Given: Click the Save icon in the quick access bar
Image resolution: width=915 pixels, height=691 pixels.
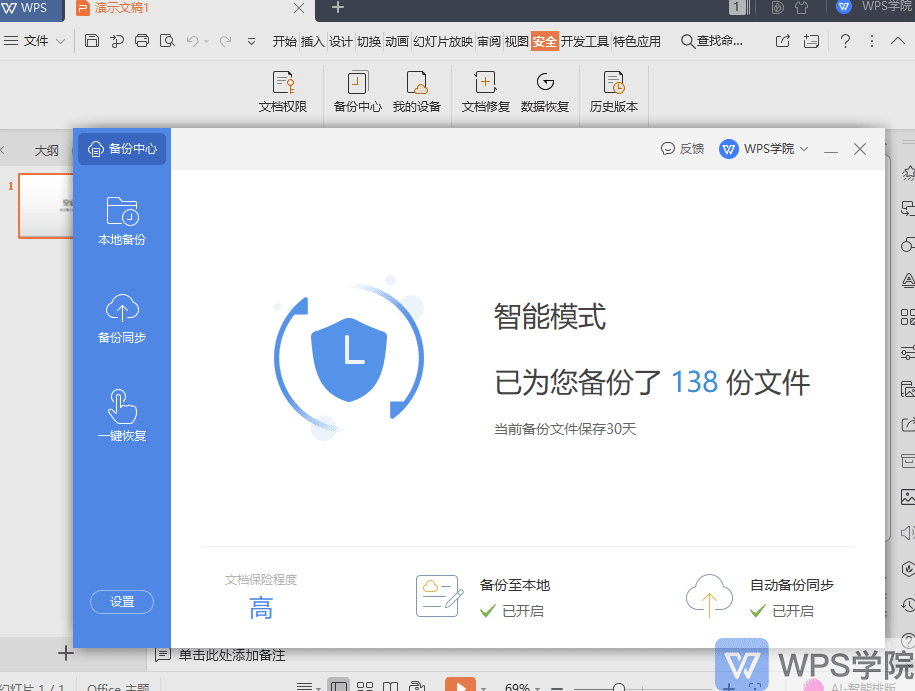Looking at the screenshot, I should pos(91,40).
